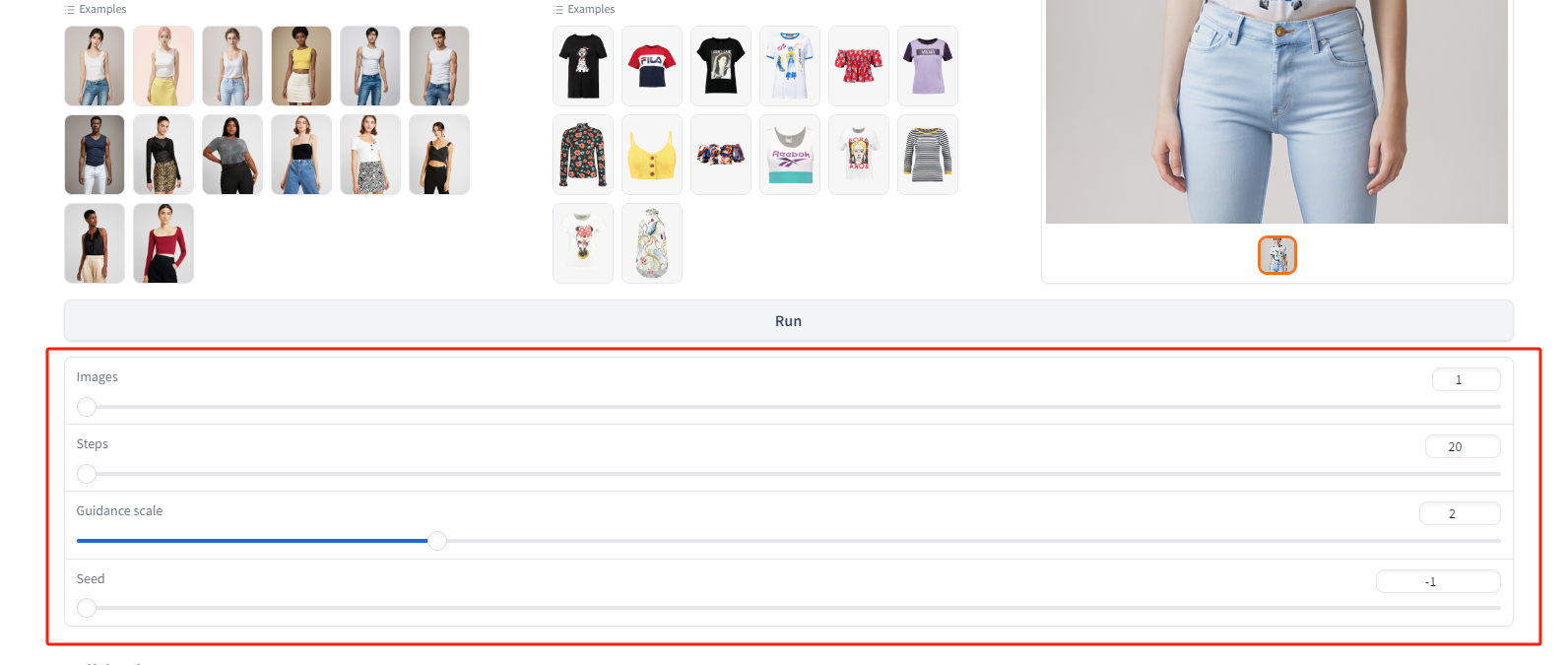This screenshot has width=1568, height=665.
Task: Click the output result thumbnail below preview
Action: point(1277,255)
